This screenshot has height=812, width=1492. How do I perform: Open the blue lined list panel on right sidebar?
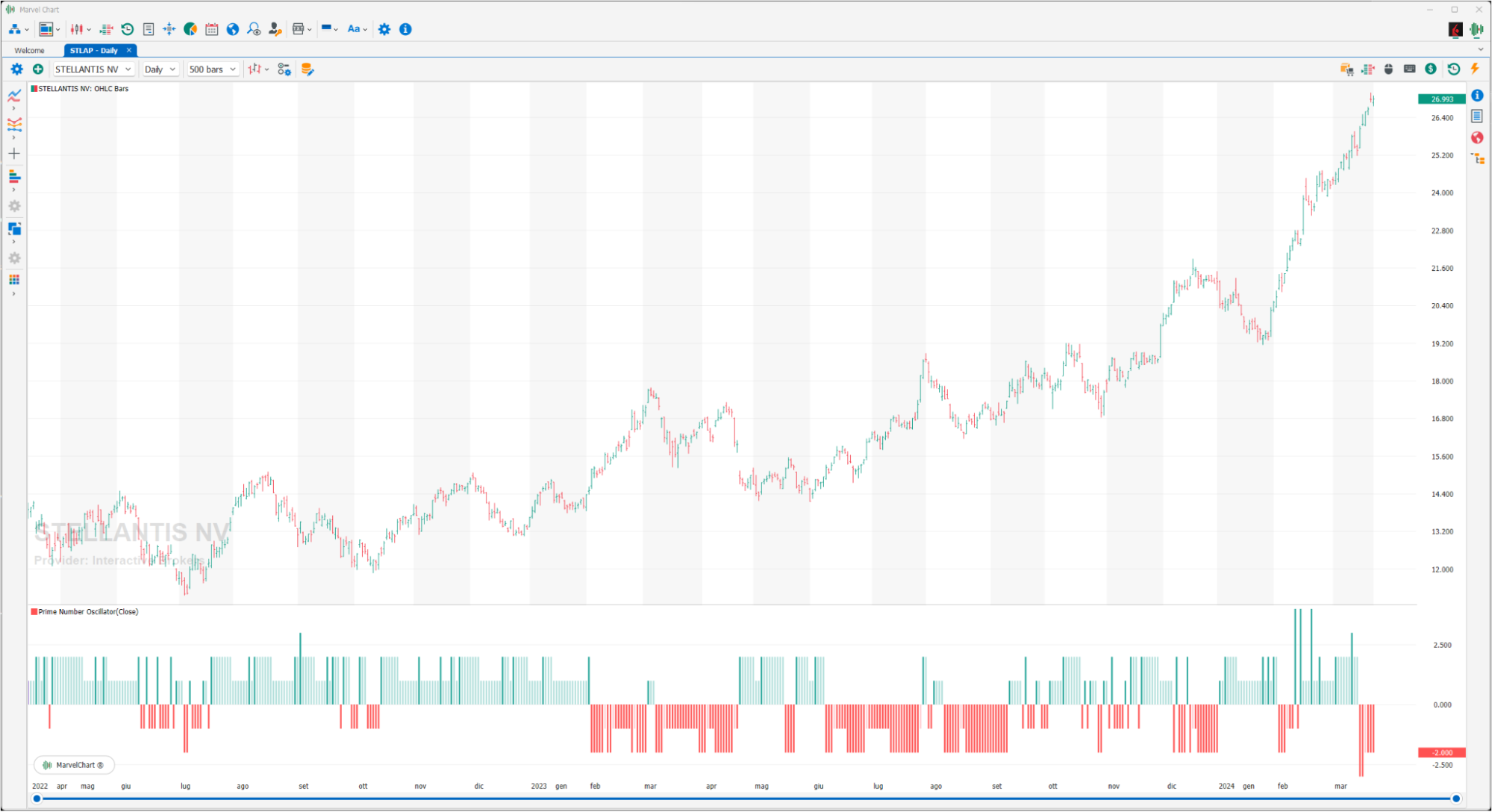tap(1477, 116)
